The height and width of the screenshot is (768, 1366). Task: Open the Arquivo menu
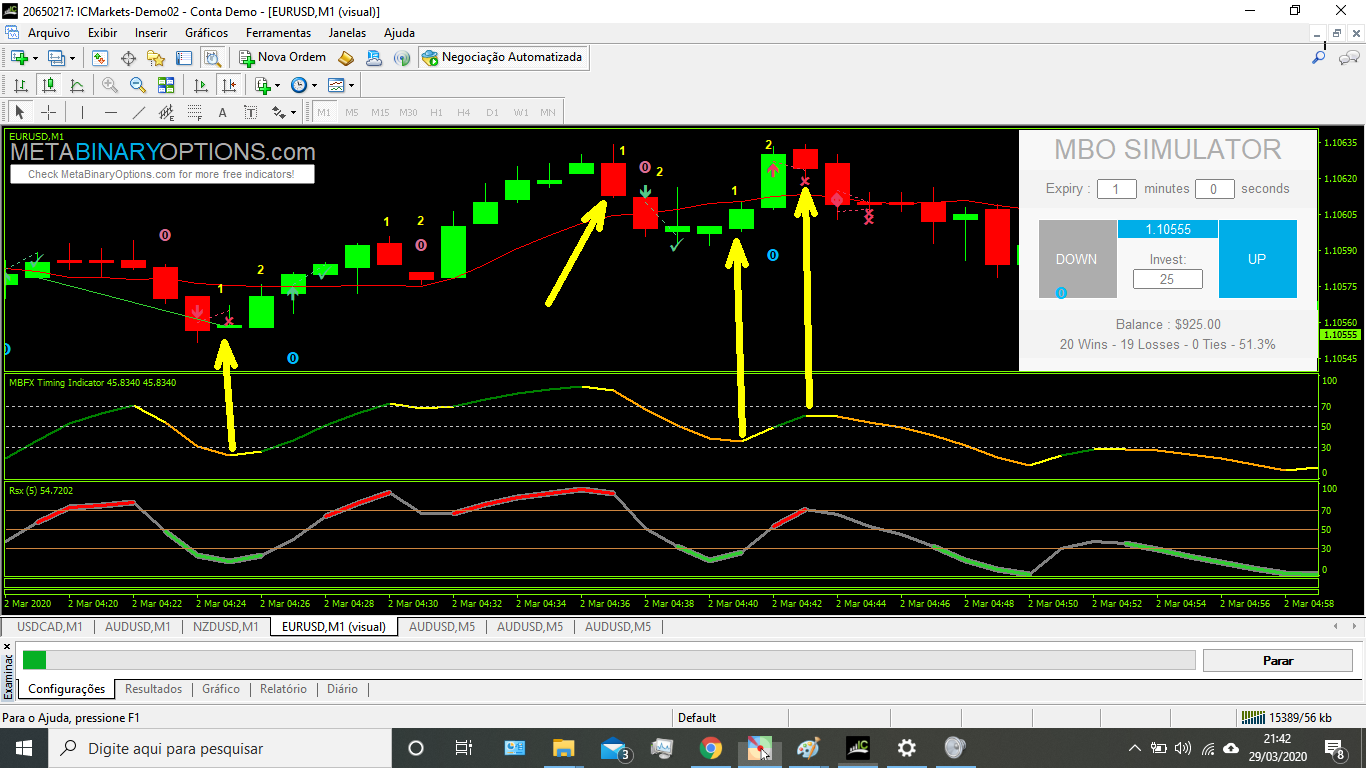pos(48,33)
